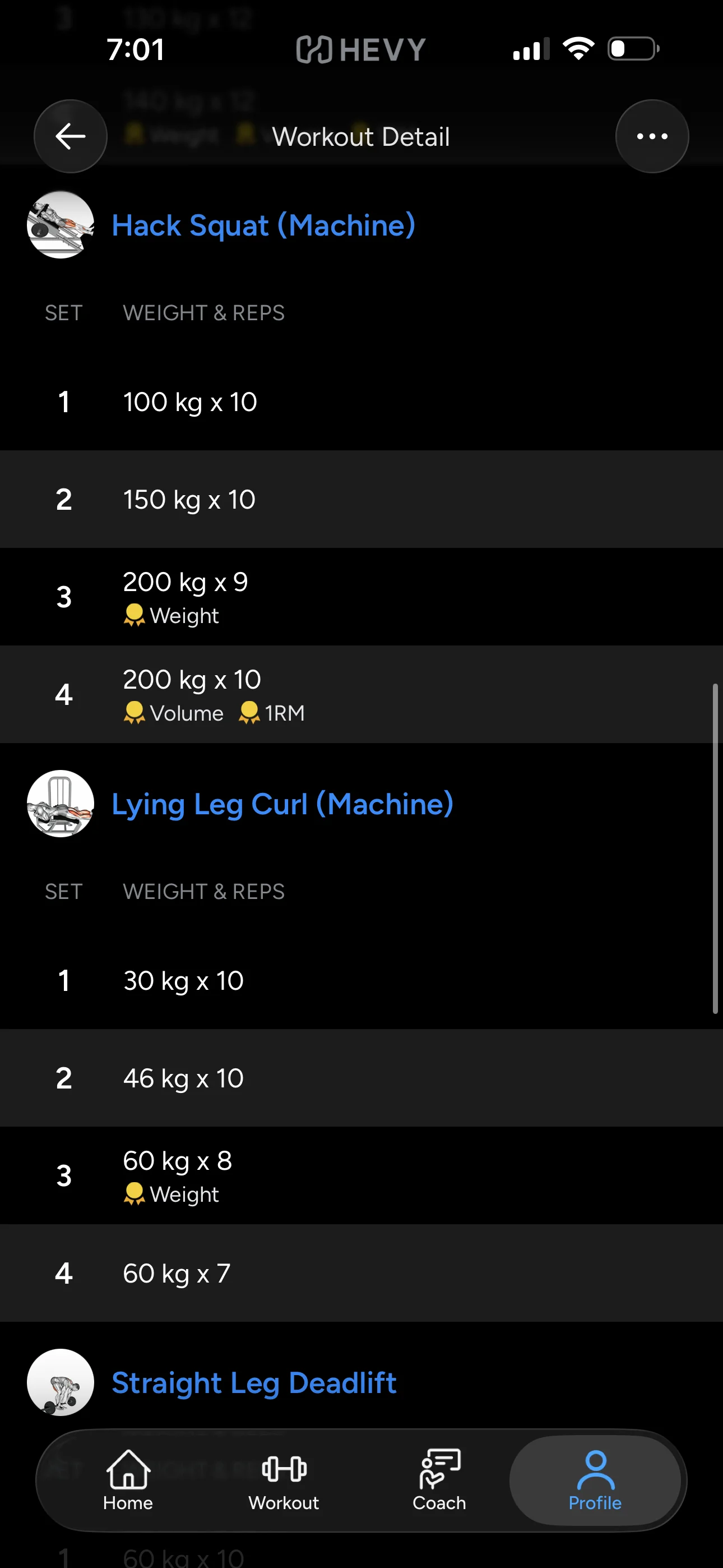Tap the Weight medal on 60 kg x 8
The height and width of the screenshot is (1568, 723).
(x=171, y=1195)
